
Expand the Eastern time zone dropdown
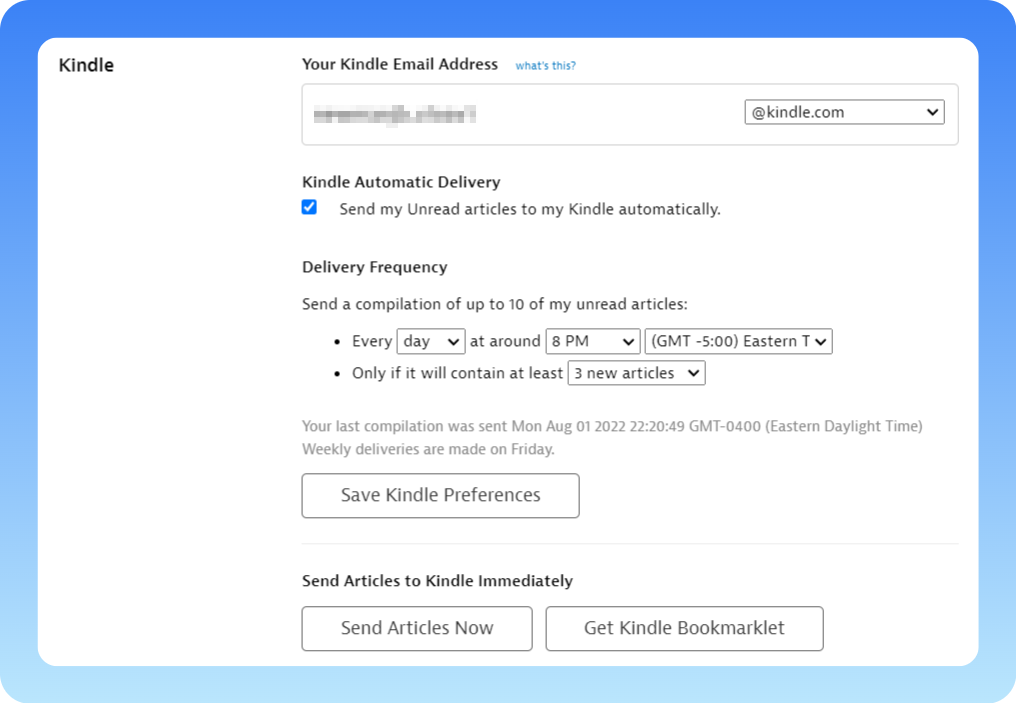point(738,342)
